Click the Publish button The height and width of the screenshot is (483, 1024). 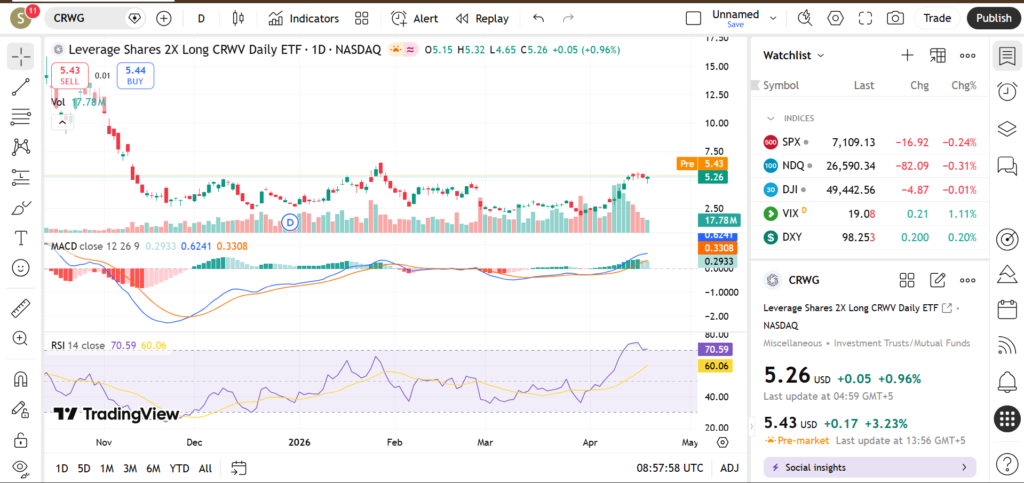[x=993, y=18]
